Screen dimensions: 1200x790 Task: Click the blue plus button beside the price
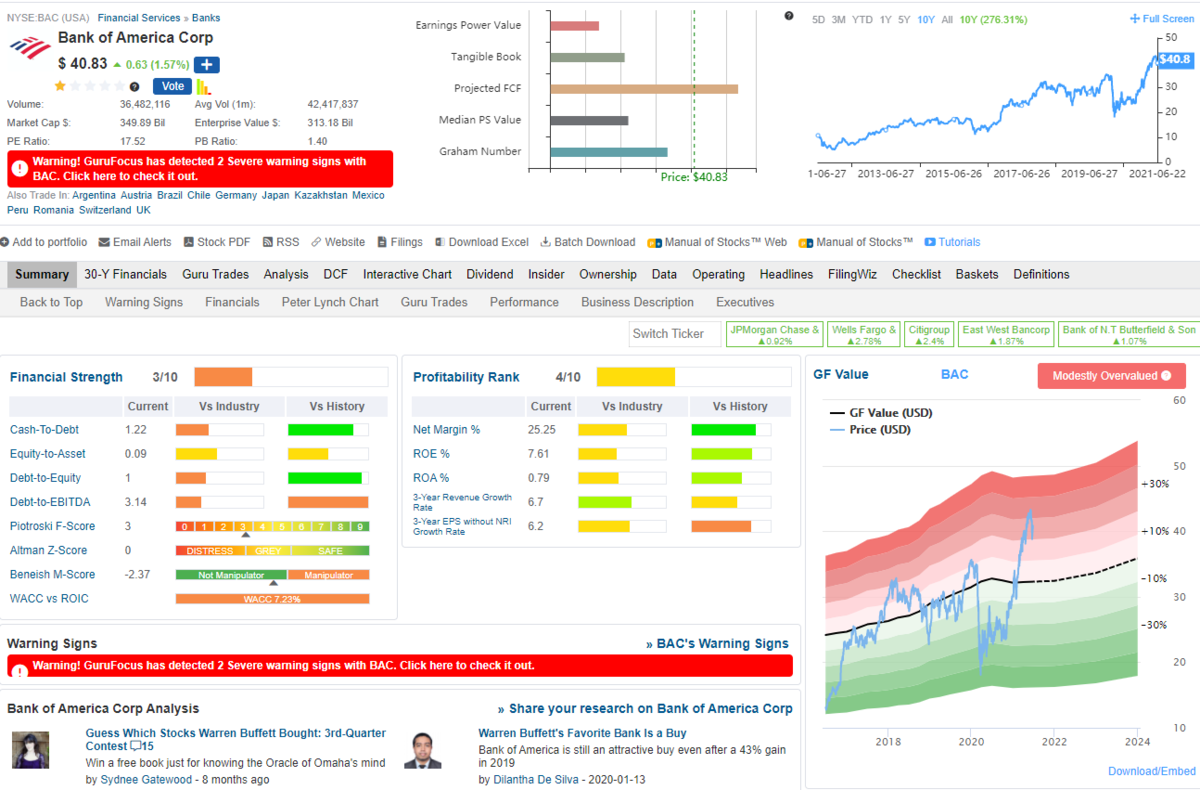point(208,65)
